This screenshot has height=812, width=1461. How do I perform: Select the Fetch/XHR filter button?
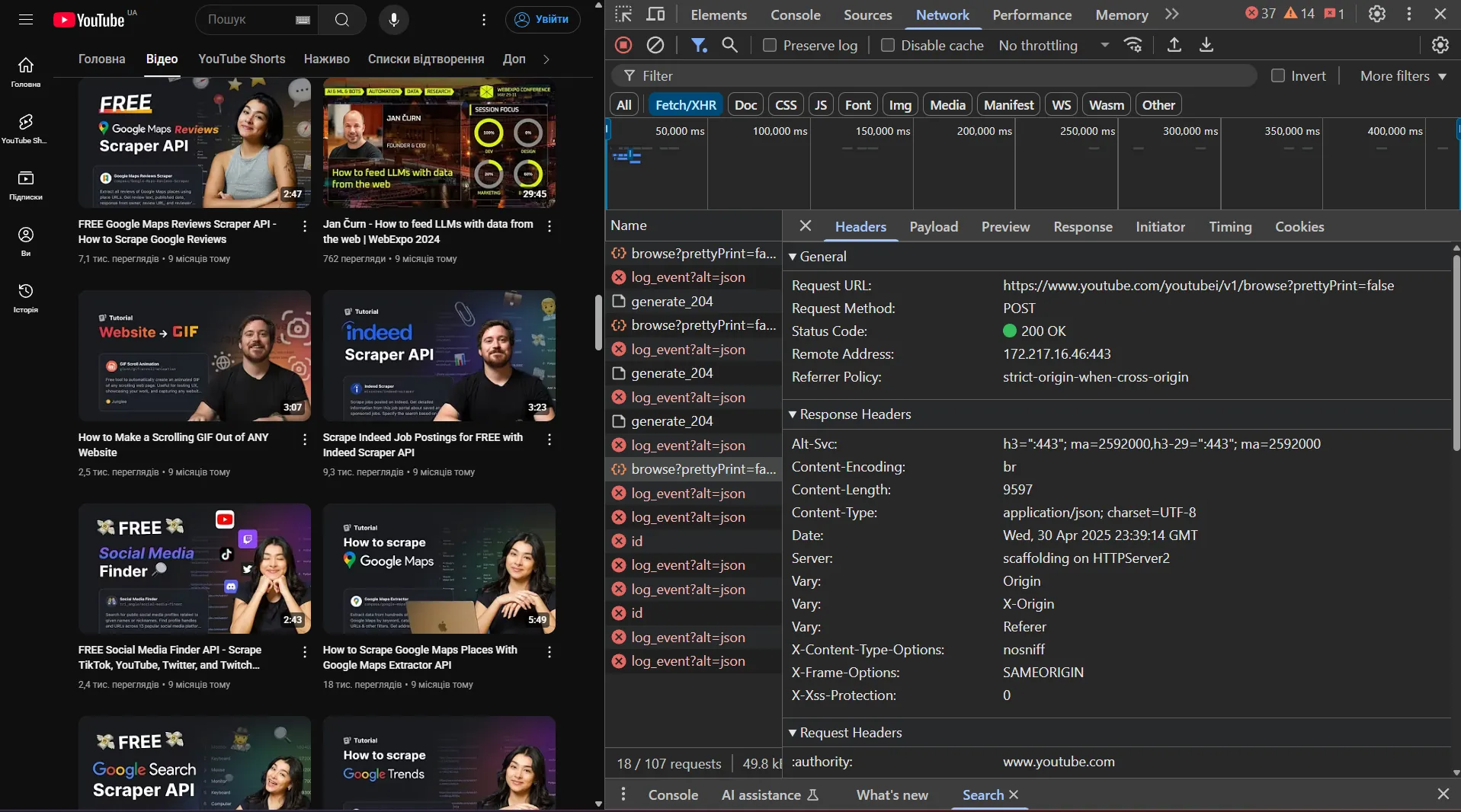pos(685,104)
